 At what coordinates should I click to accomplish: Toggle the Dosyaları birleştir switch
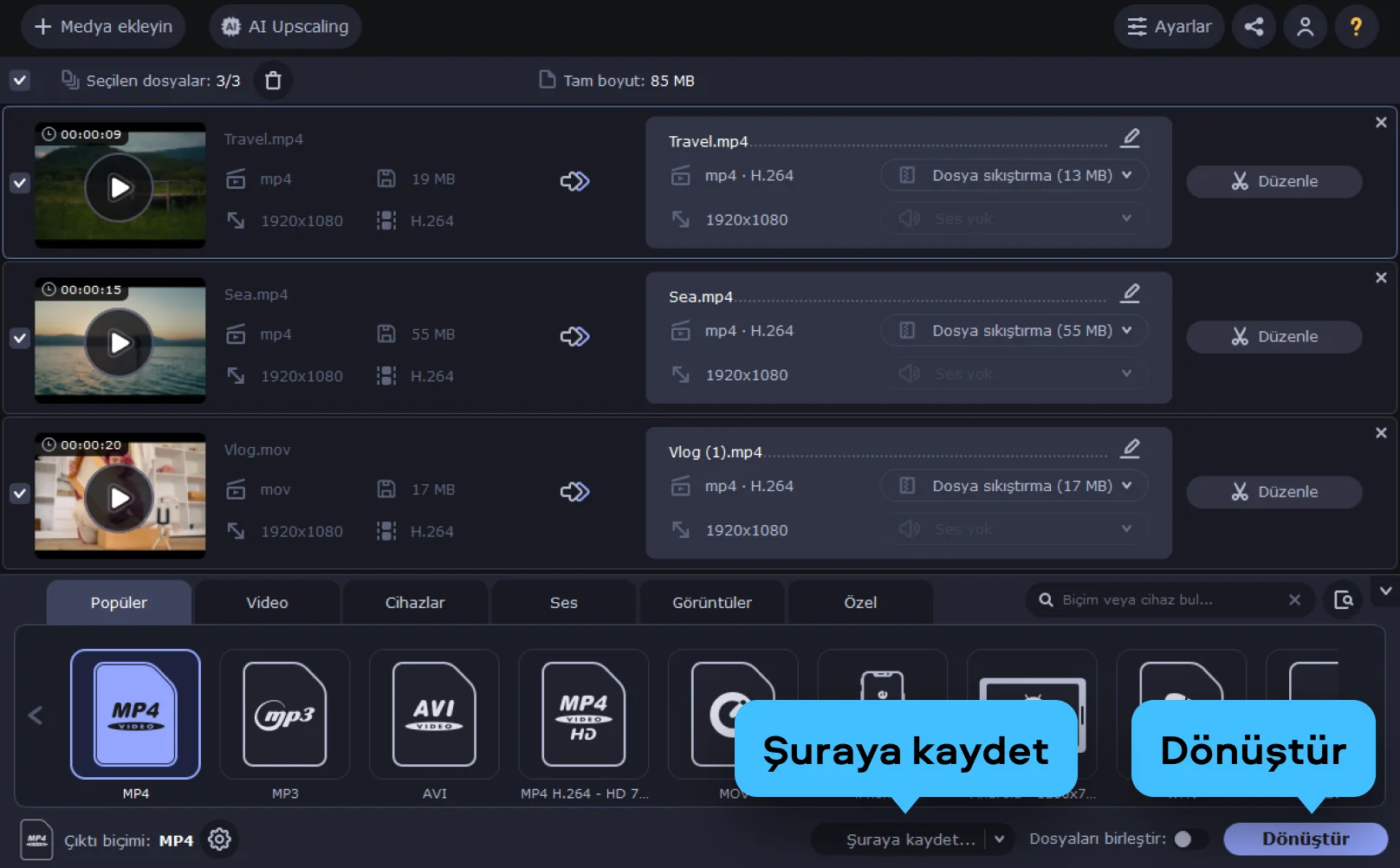(1190, 839)
